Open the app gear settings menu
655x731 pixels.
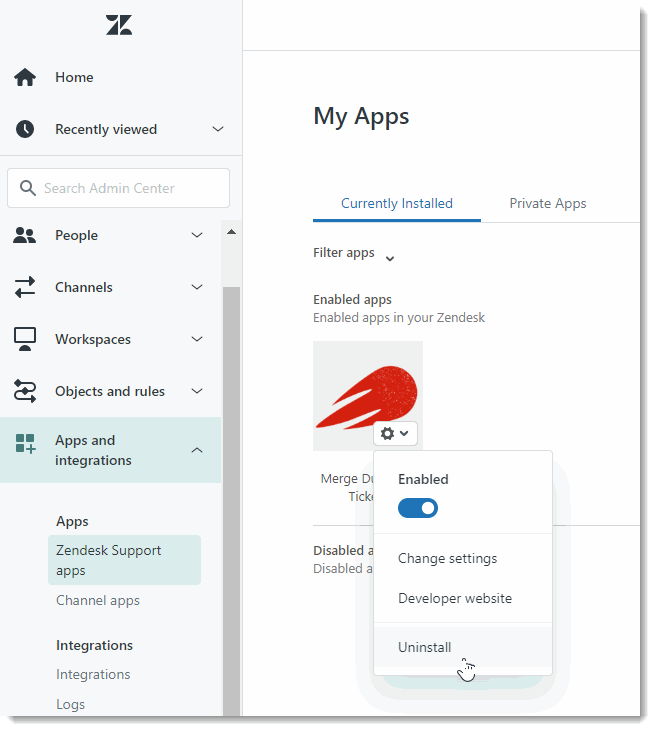pos(395,434)
